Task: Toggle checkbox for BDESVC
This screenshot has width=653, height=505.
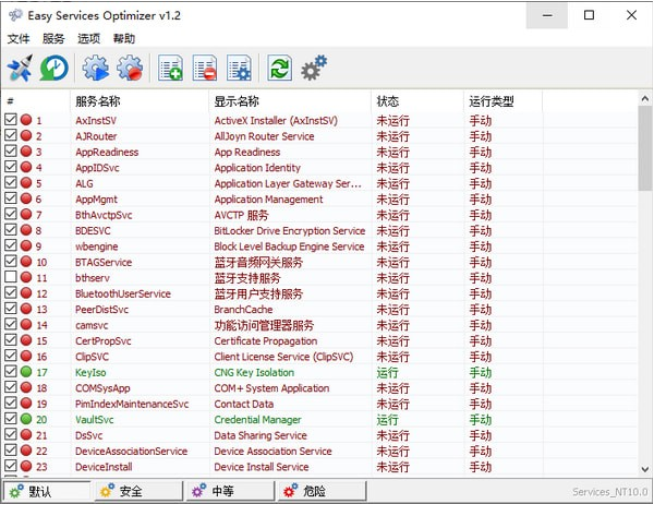Action: coord(10,230)
